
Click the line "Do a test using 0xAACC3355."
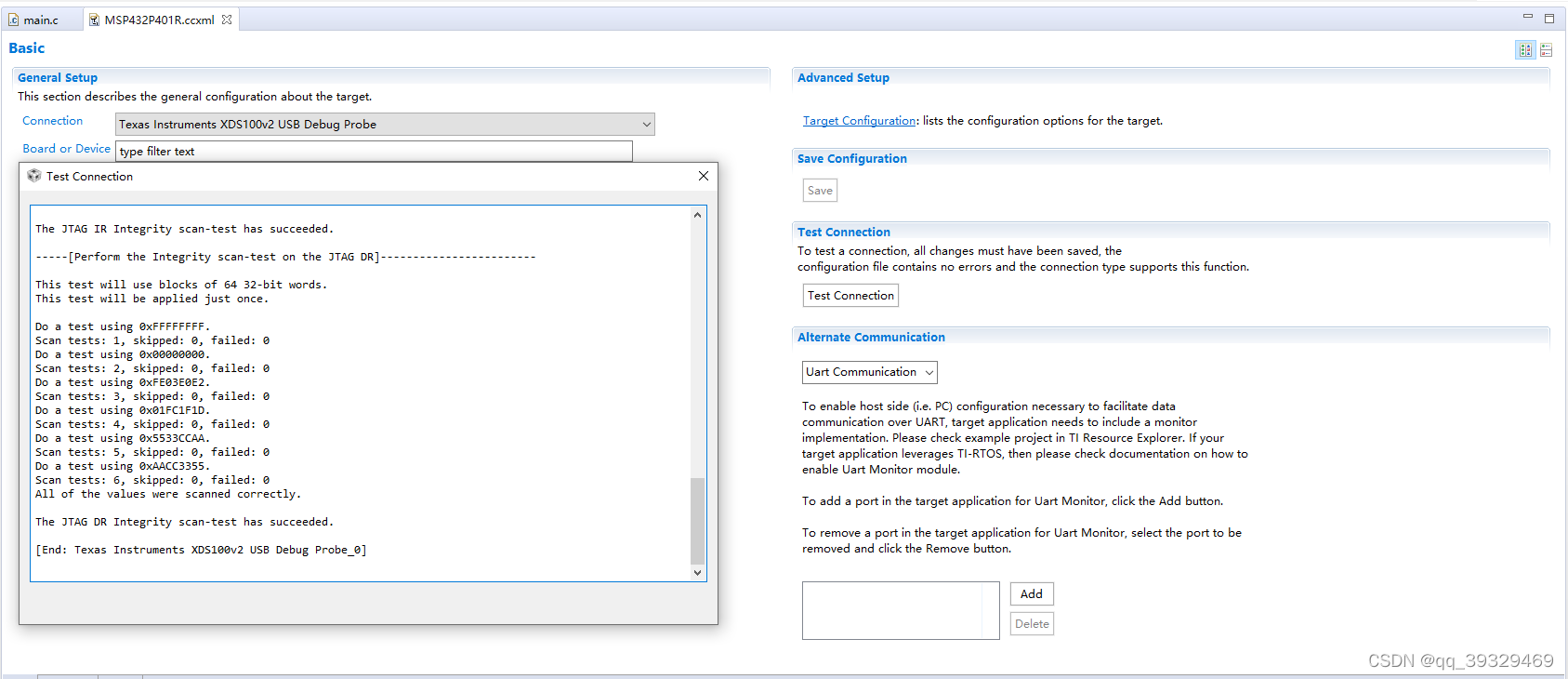pos(123,466)
